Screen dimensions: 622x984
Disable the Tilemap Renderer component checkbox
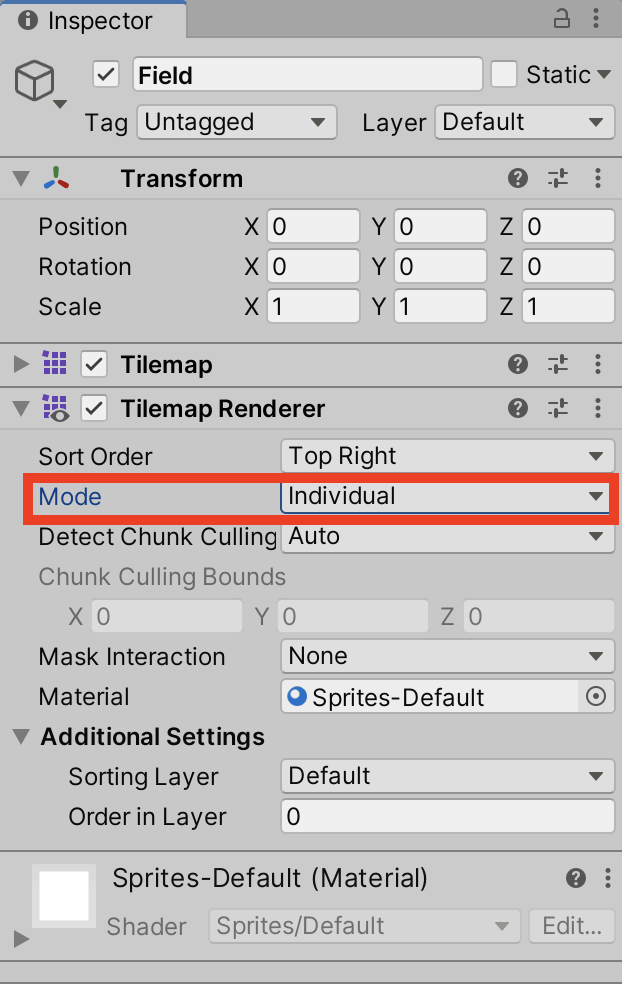pos(94,408)
